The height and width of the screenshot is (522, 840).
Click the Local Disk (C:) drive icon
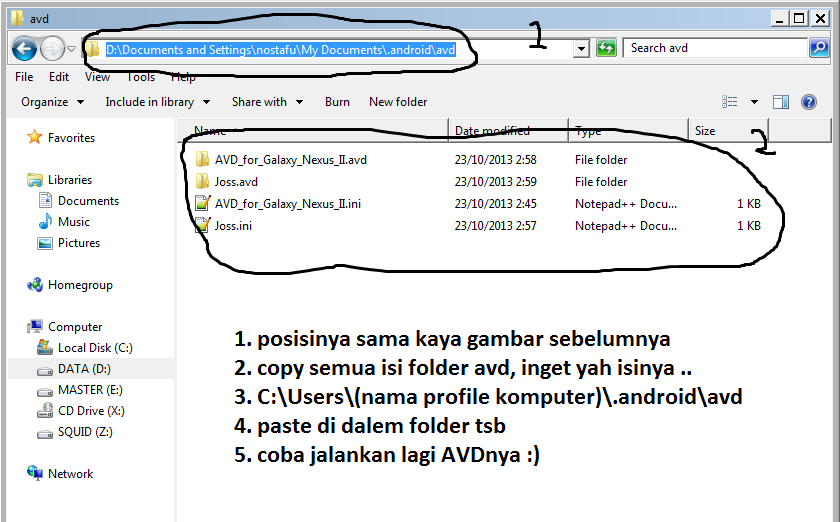tap(45, 347)
